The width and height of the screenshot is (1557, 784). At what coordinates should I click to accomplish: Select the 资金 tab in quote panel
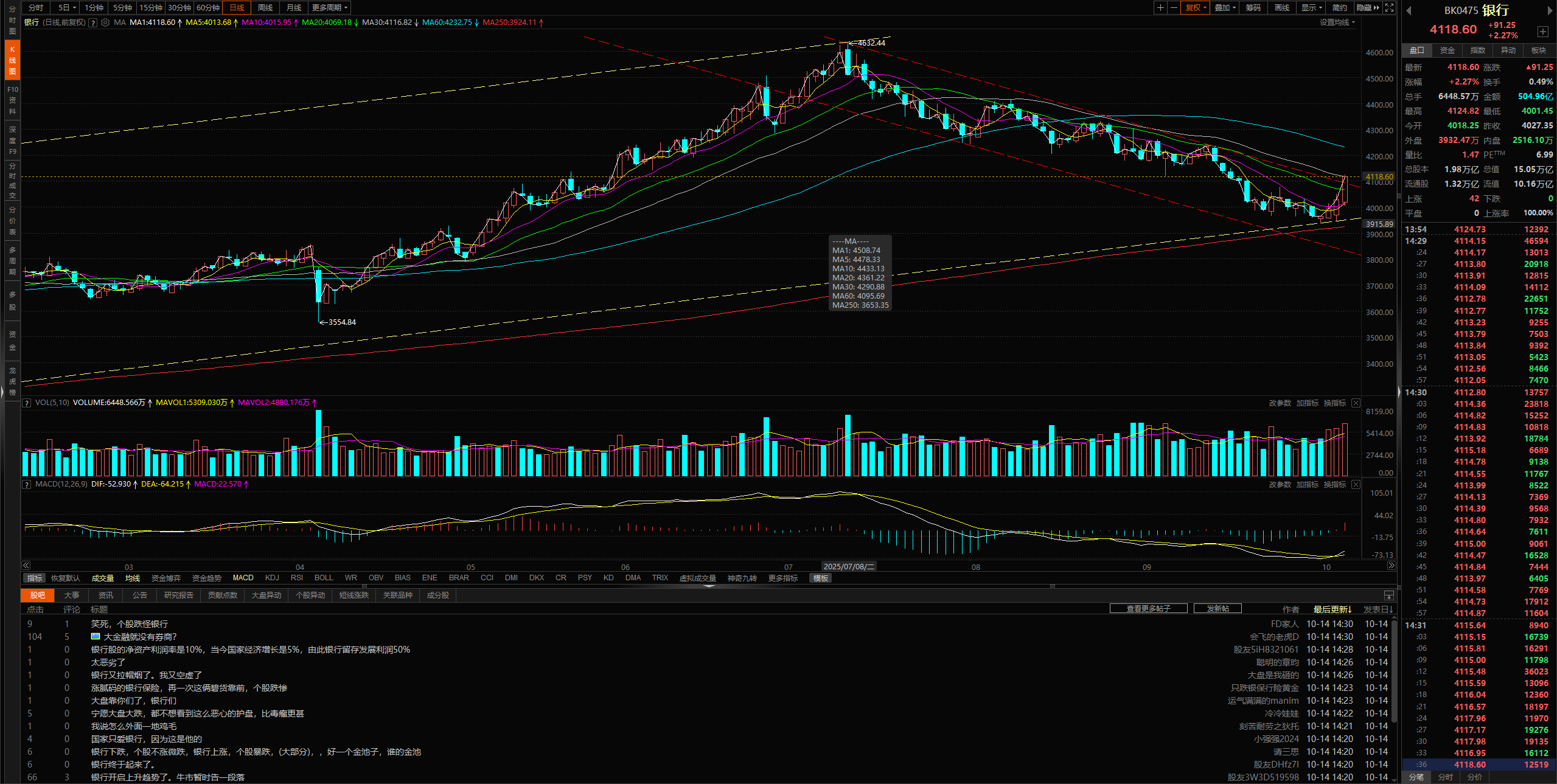(x=1447, y=50)
